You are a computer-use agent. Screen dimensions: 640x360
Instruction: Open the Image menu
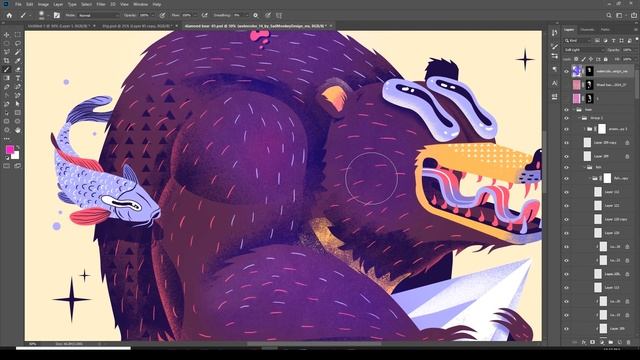tap(43, 4)
